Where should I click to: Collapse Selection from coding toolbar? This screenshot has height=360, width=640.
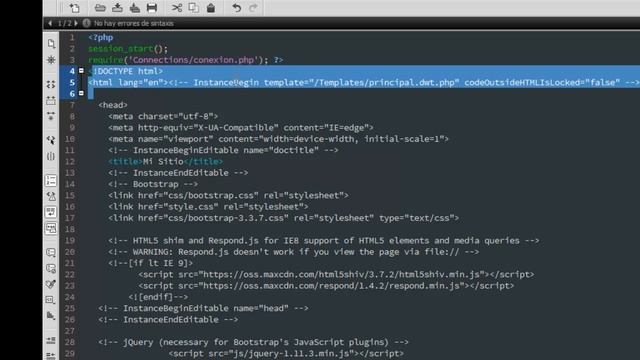pyautogui.click(x=51, y=100)
